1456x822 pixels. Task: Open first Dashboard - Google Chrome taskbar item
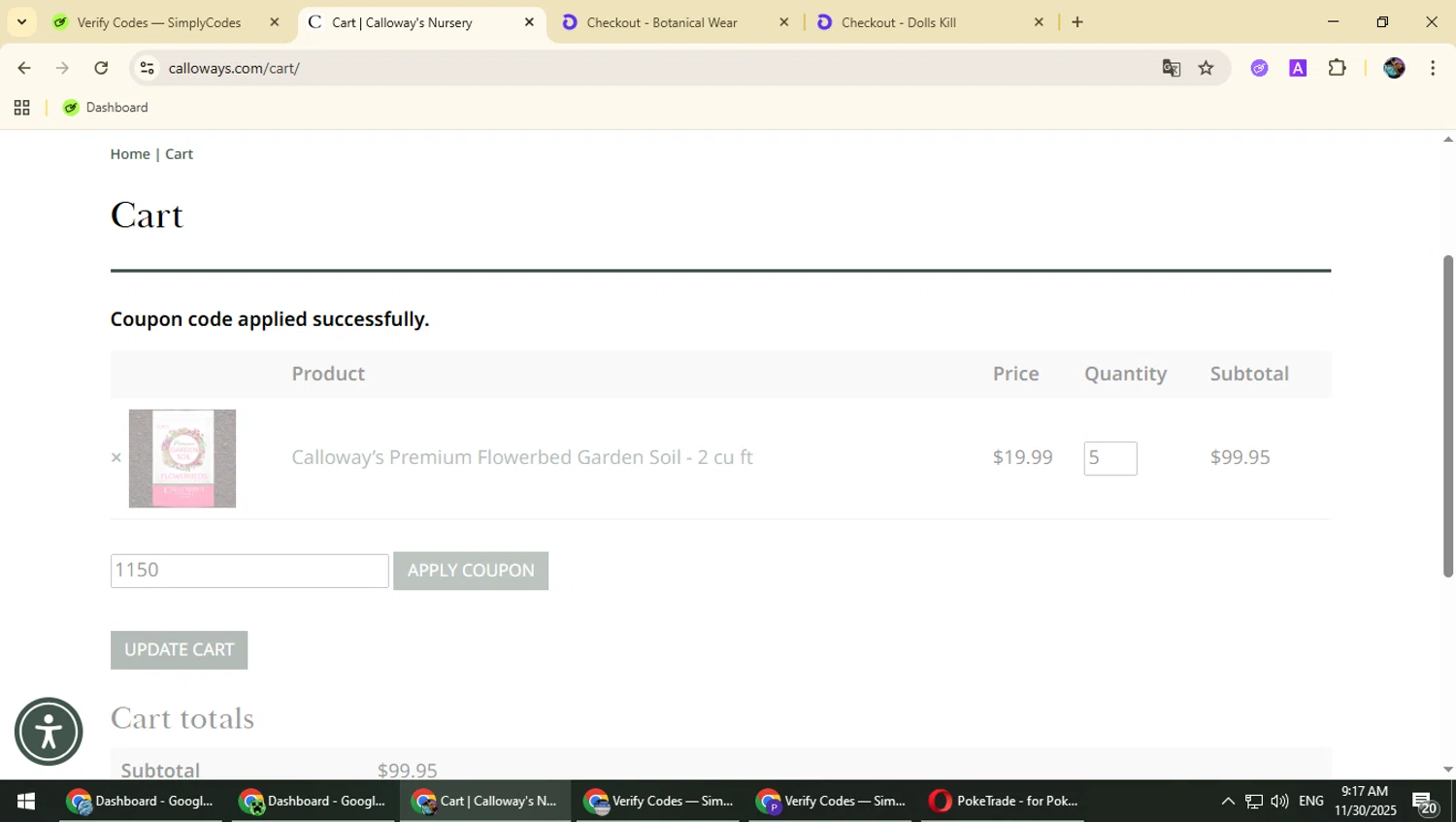point(141,801)
